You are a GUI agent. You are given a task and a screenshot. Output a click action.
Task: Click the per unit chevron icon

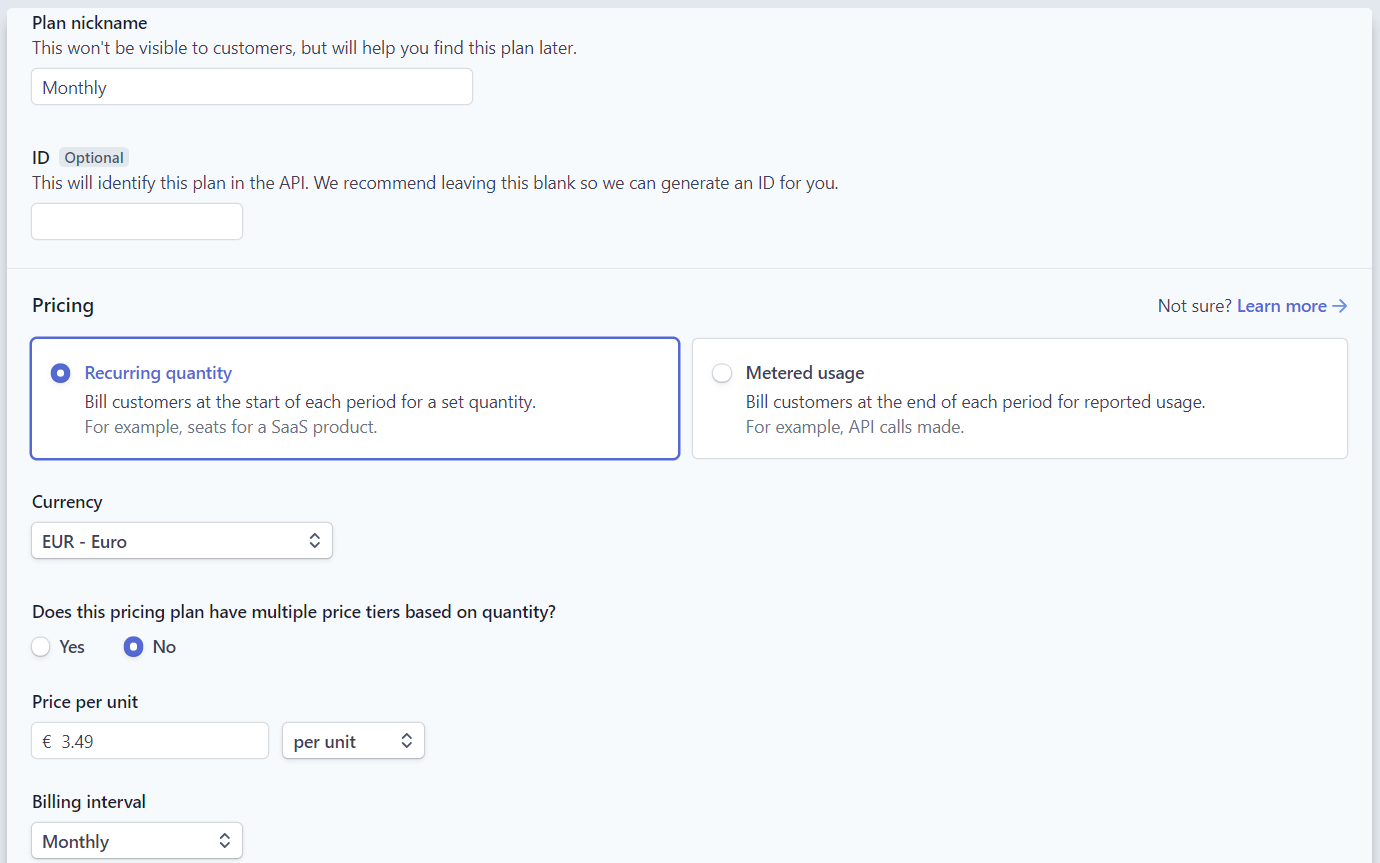click(x=407, y=740)
